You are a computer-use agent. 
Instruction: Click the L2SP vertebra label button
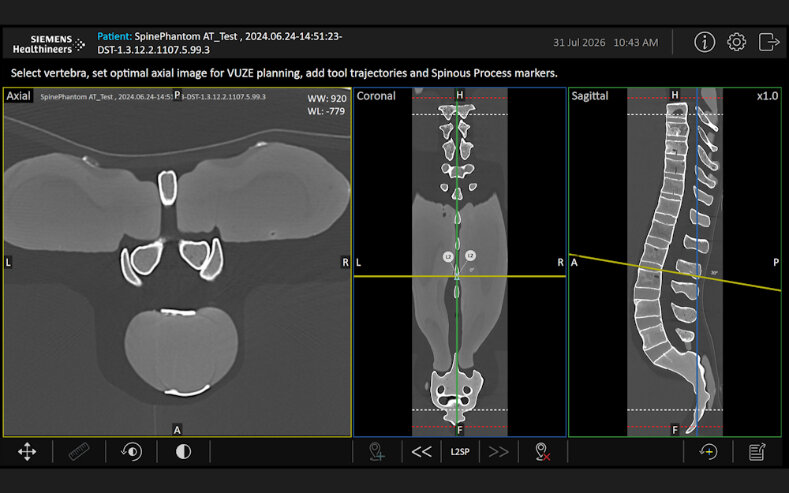[460, 452]
